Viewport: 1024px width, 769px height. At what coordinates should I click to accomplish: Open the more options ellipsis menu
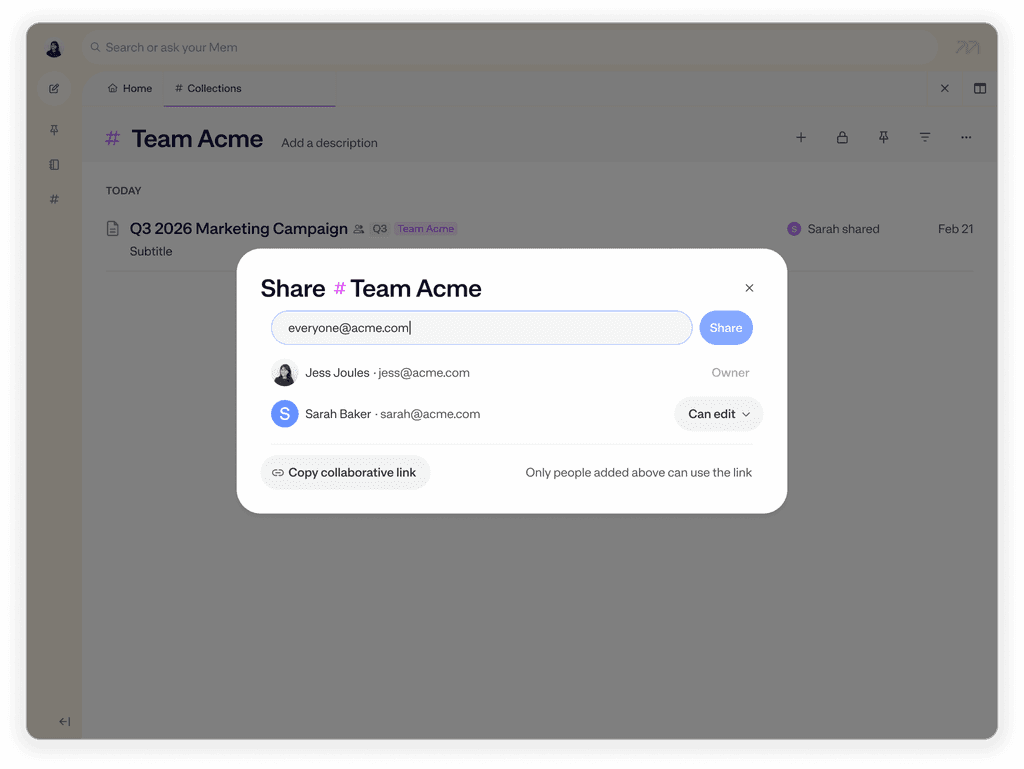966,137
